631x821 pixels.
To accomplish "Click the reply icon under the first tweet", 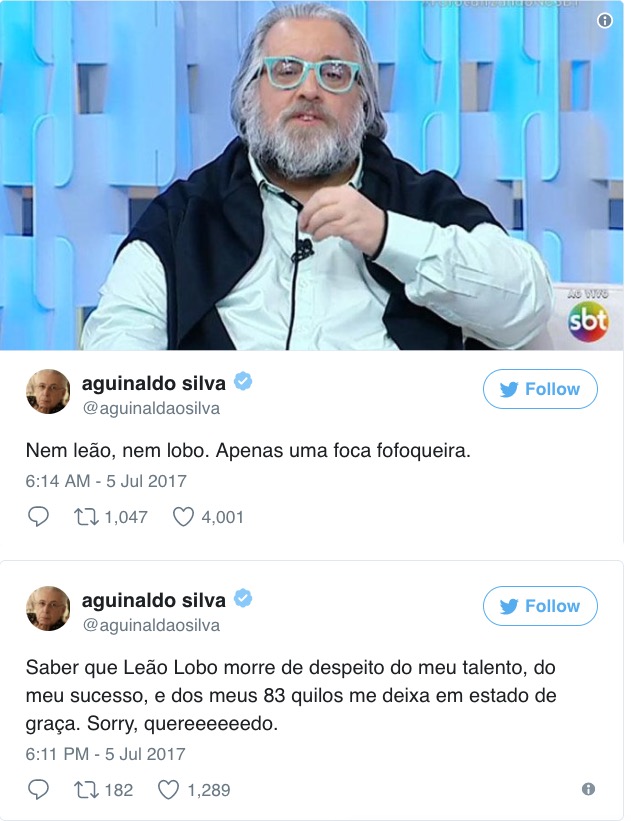I will coord(38,517).
